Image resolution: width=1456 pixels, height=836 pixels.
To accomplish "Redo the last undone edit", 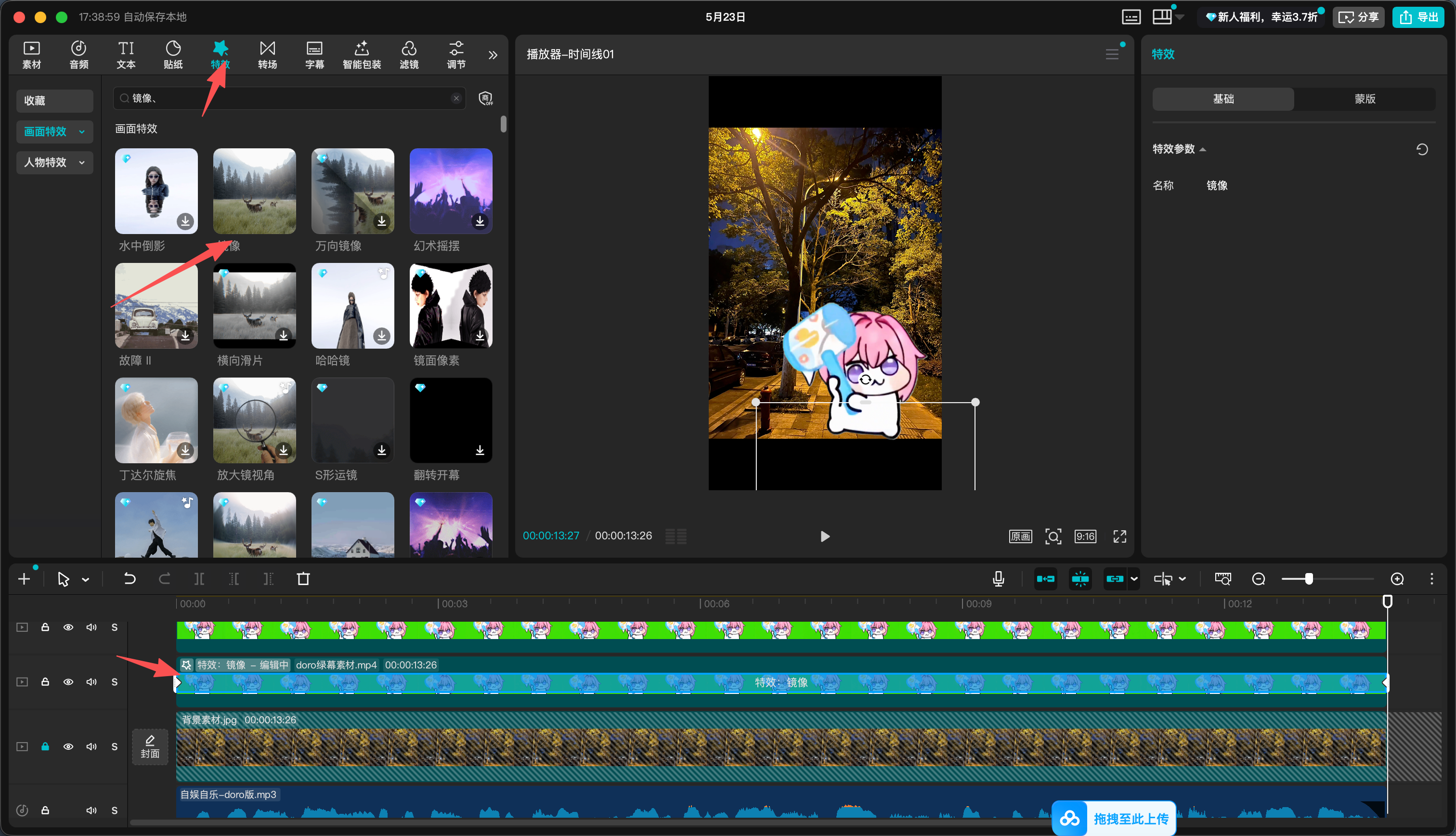I will tap(164, 579).
